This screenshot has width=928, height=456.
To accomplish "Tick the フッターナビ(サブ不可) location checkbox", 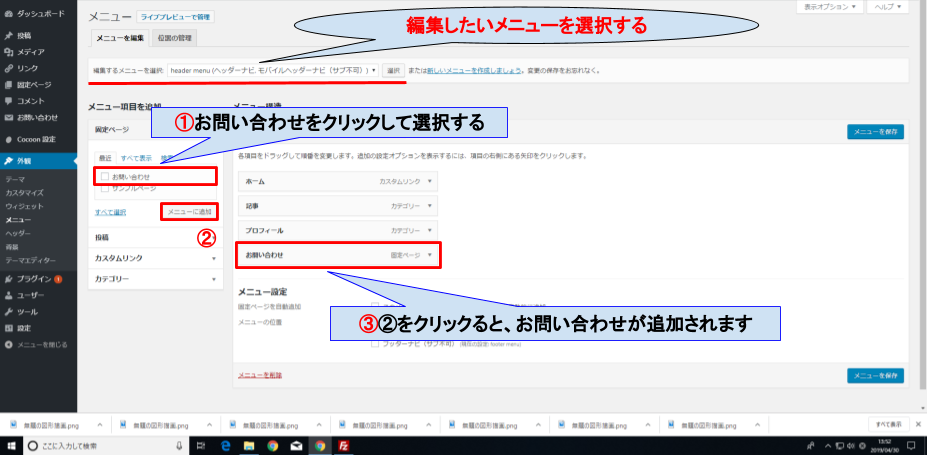I will (375, 343).
